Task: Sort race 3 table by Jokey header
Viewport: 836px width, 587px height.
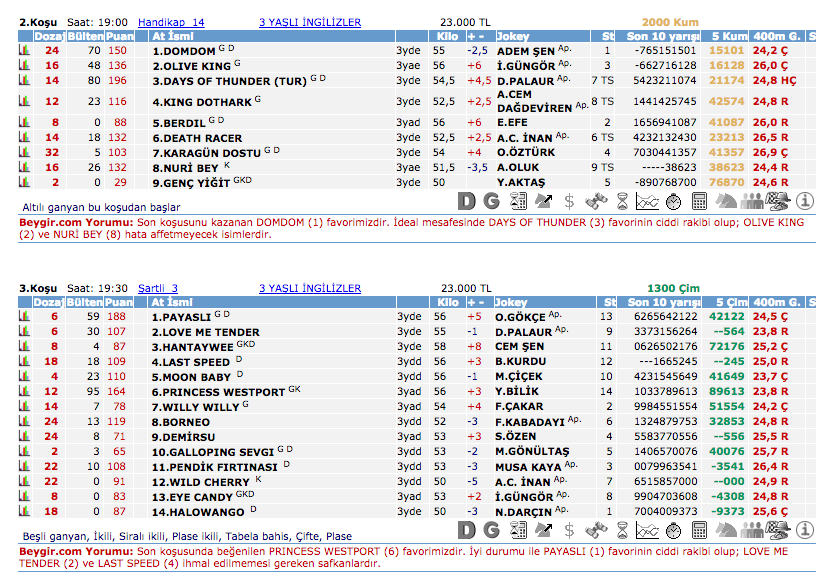Action: tap(512, 302)
